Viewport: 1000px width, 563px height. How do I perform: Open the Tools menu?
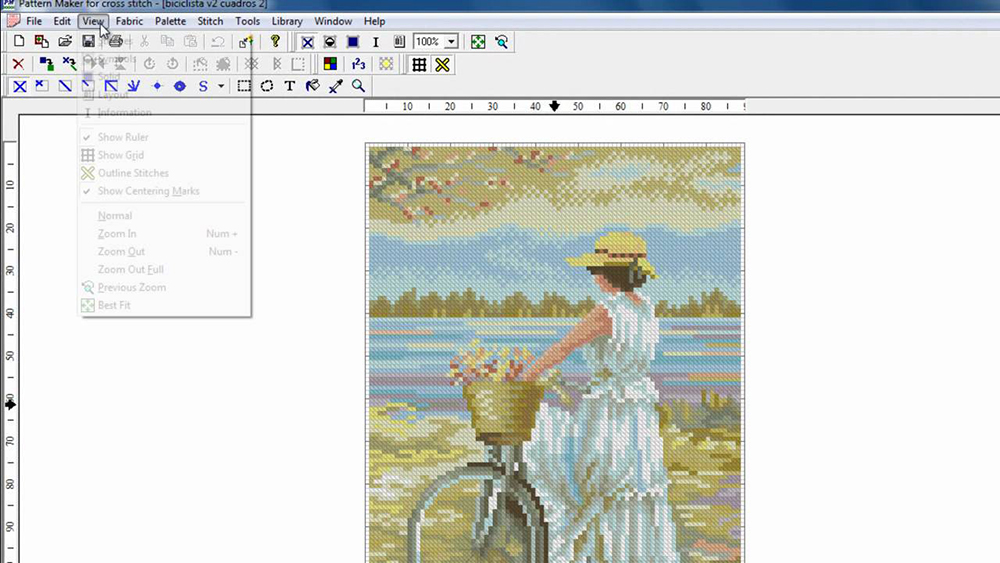pyautogui.click(x=247, y=21)
